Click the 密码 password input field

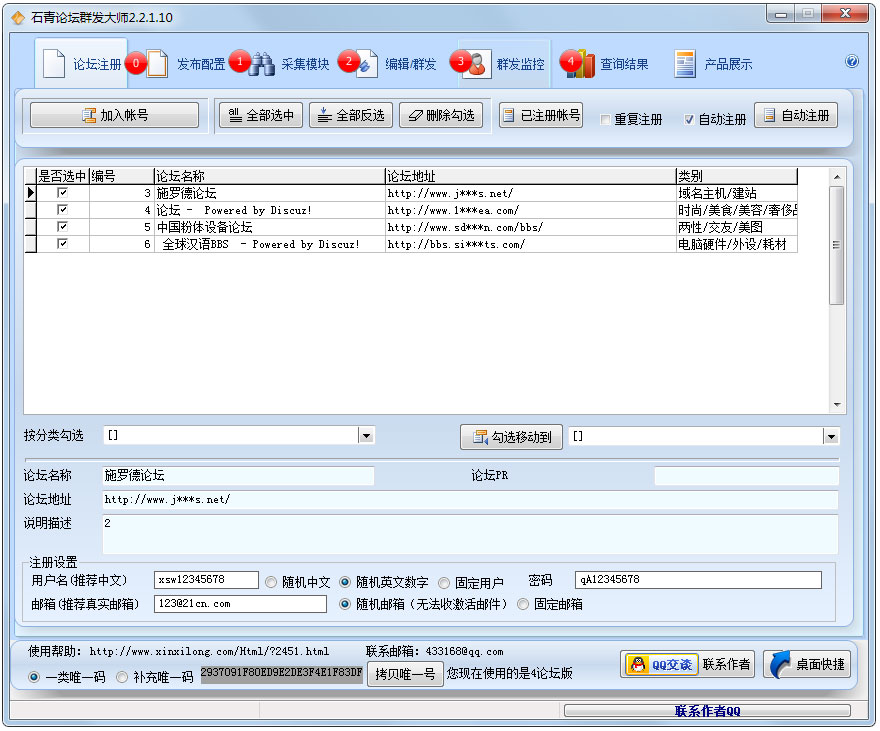(697, 580)
